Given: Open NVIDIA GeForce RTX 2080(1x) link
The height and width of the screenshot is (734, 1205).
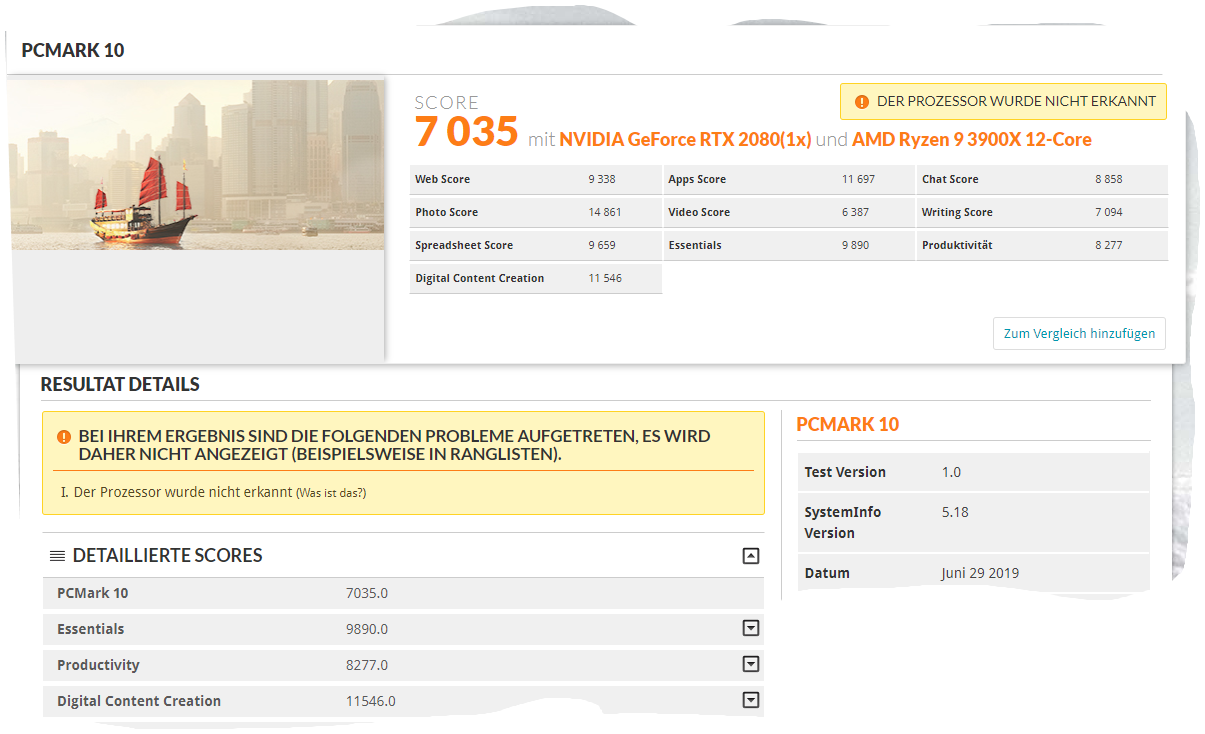Looking at the screenshot, I should pyautogui.click(x=685, y=139).
